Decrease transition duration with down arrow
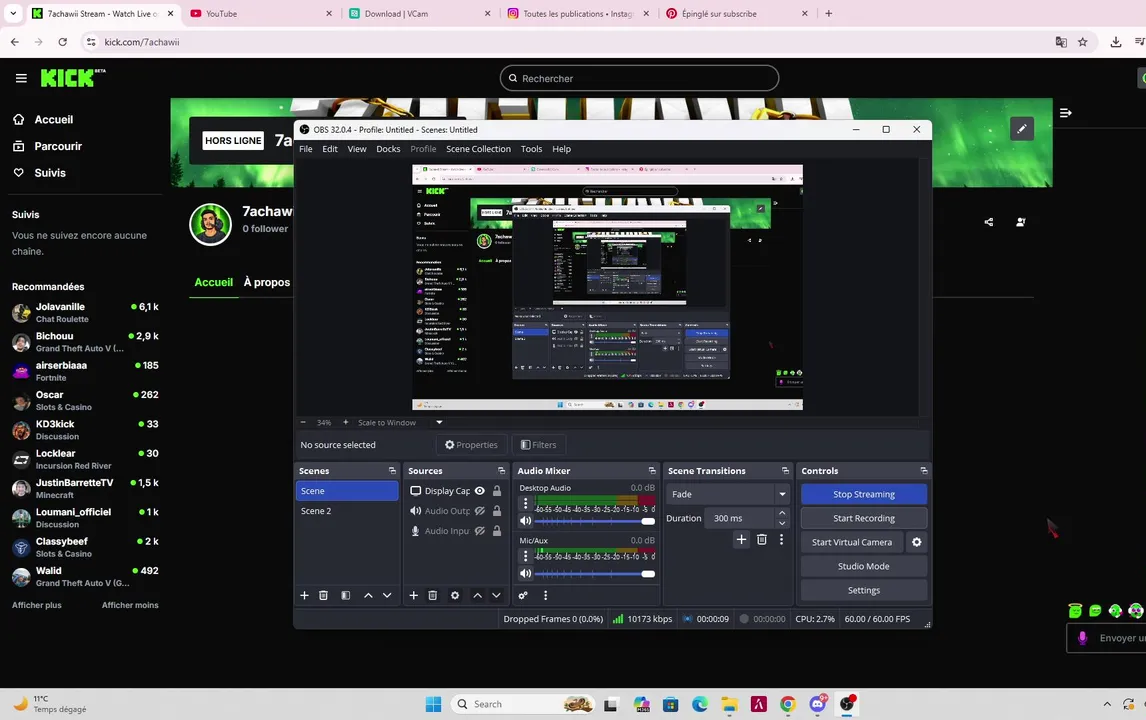 [782, 523]
